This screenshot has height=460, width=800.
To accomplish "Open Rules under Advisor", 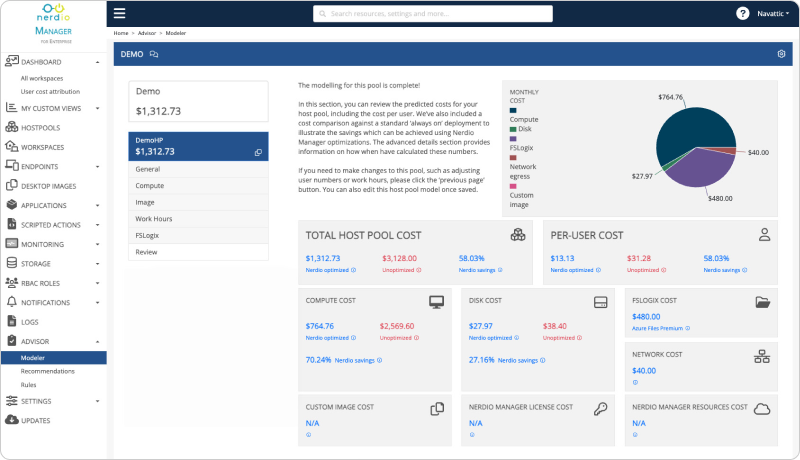I will [x=29, y=385].
